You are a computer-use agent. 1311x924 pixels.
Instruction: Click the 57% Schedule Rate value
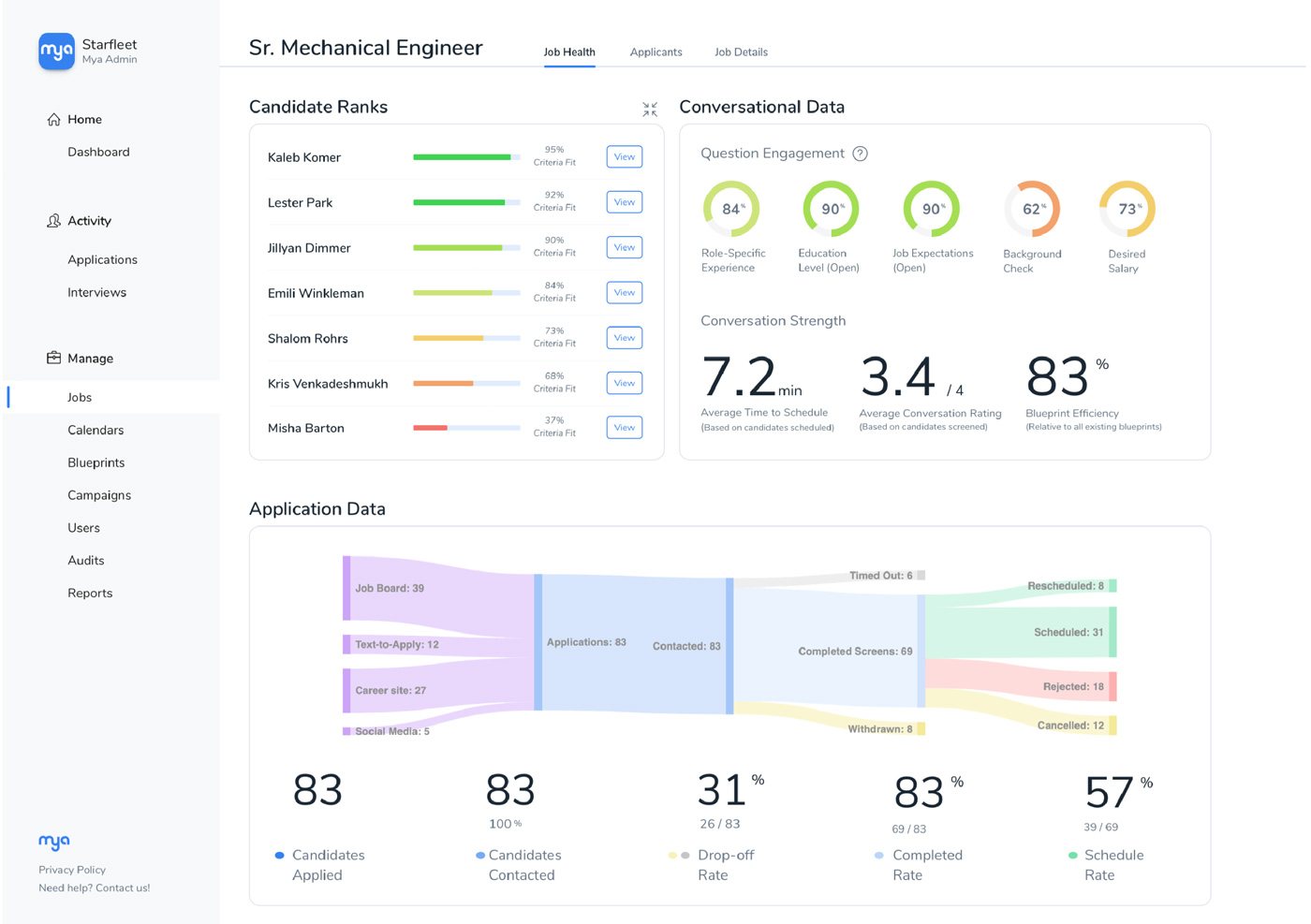click(x=1118, y=792)
